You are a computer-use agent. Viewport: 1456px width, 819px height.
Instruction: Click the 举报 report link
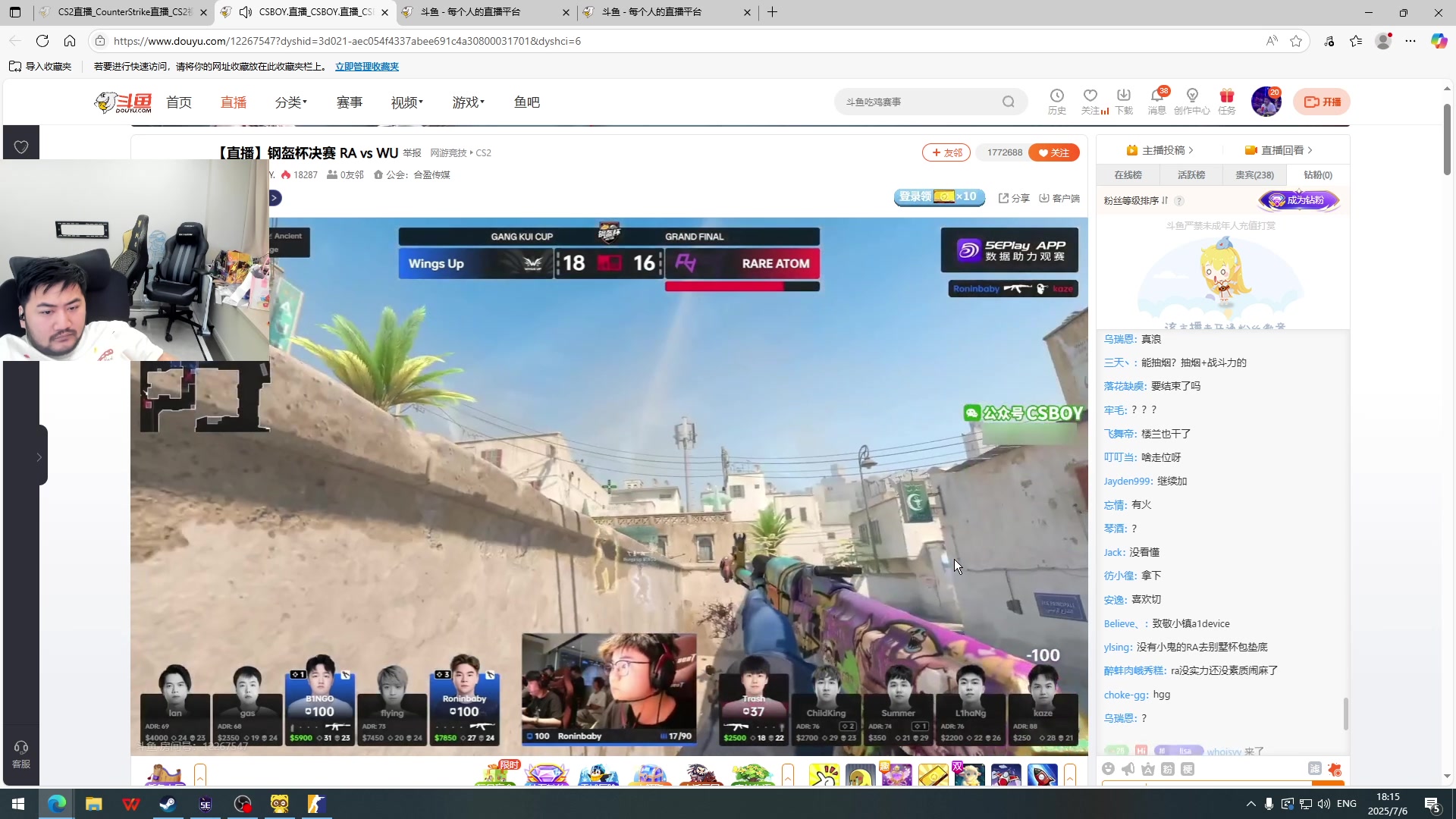[412, 153]
